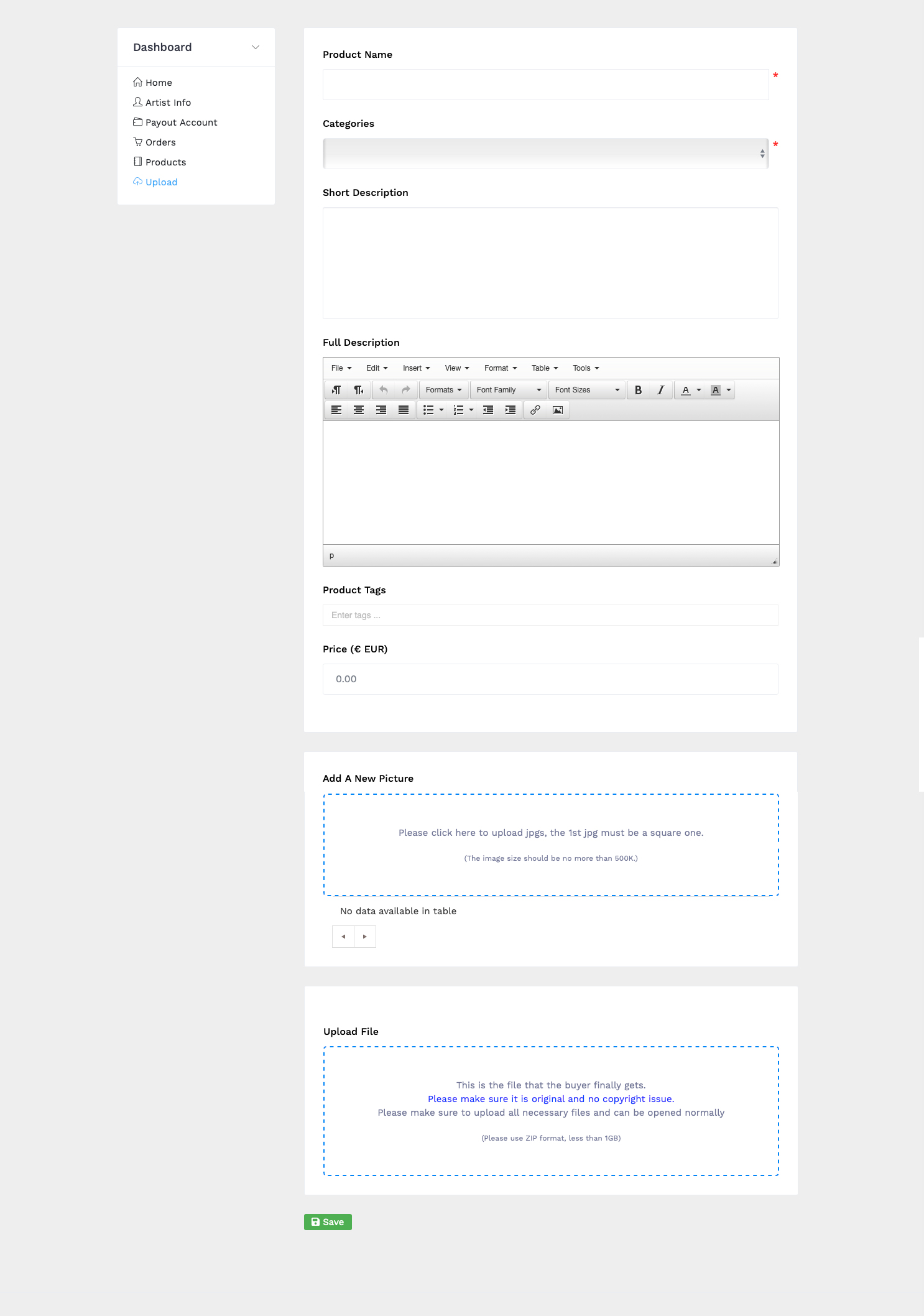The height and width of the screenshot is (1316, 924).
Task: Open text color picker arrow
Action: coord(699,390)
